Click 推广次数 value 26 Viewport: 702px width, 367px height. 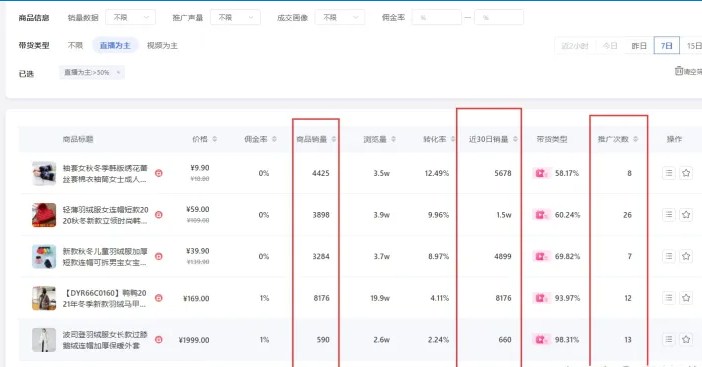pyautogui.click(x=627, y=215)
